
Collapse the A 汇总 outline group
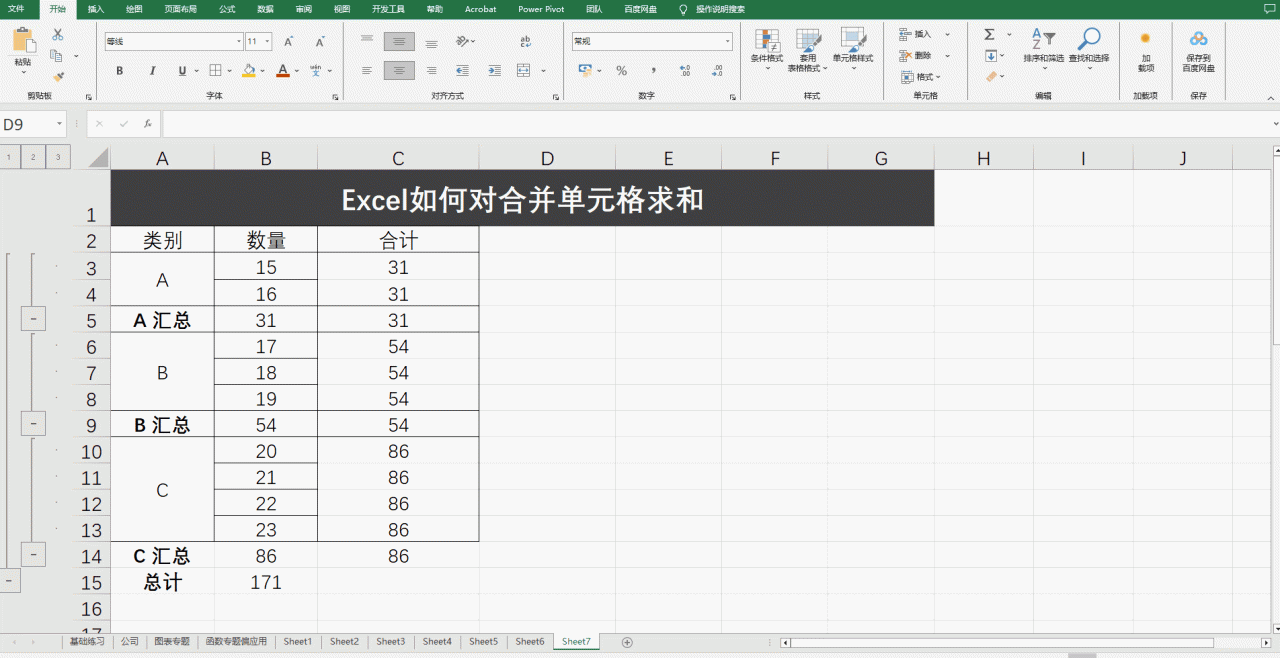[x=33, y=320]
